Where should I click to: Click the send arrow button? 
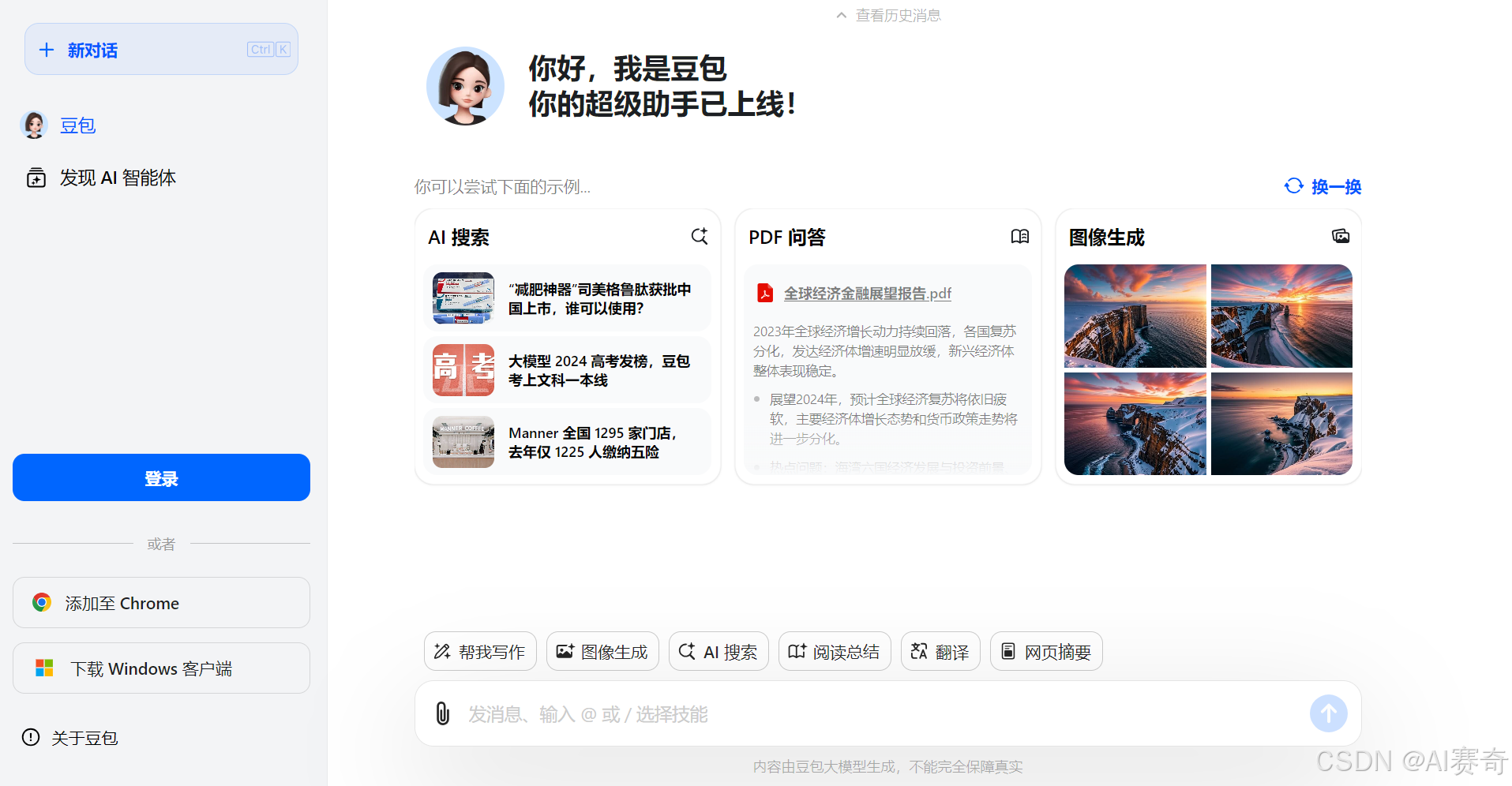[1329, 713]
